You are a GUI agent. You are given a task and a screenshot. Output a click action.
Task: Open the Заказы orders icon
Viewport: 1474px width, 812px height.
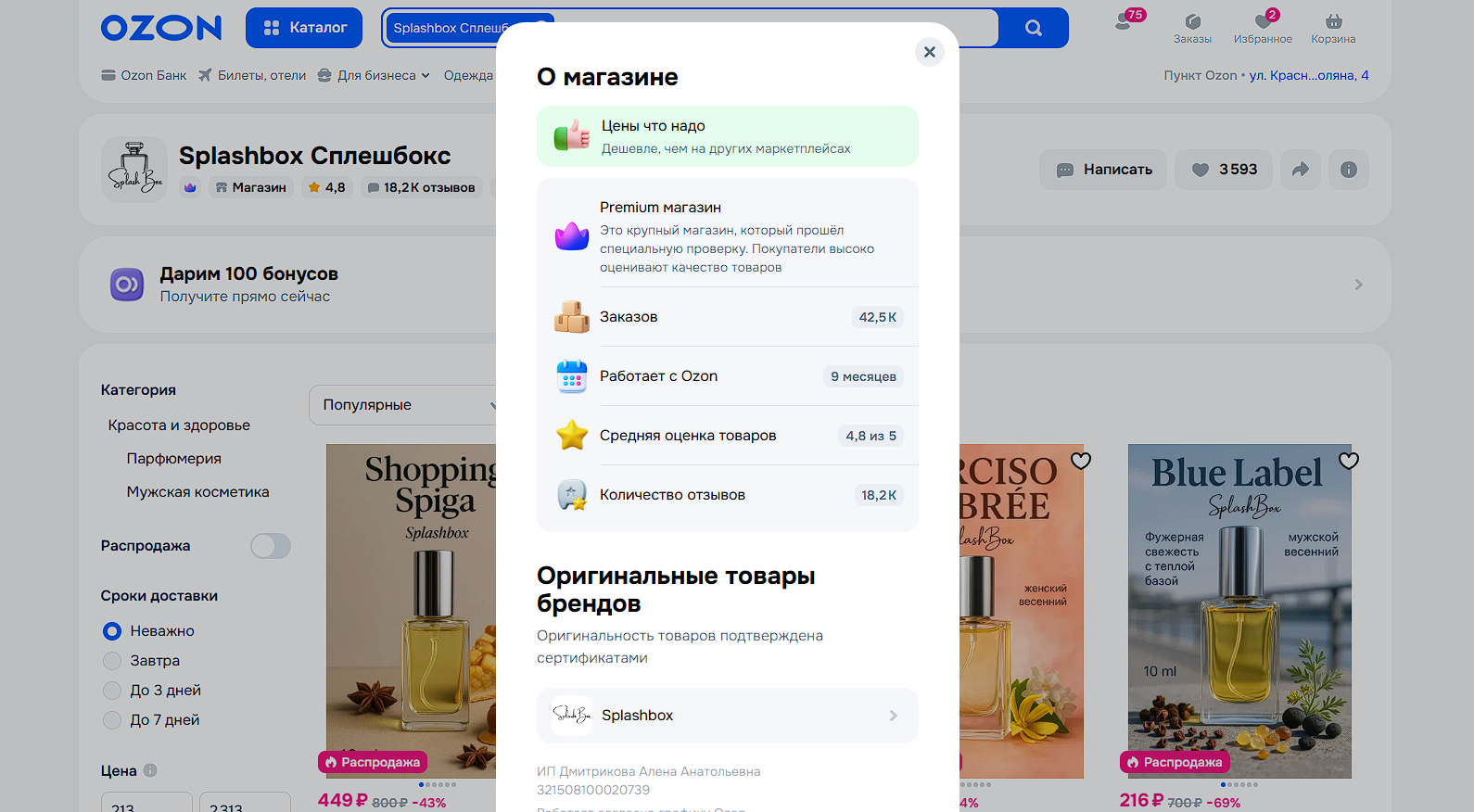(1192, 28)
